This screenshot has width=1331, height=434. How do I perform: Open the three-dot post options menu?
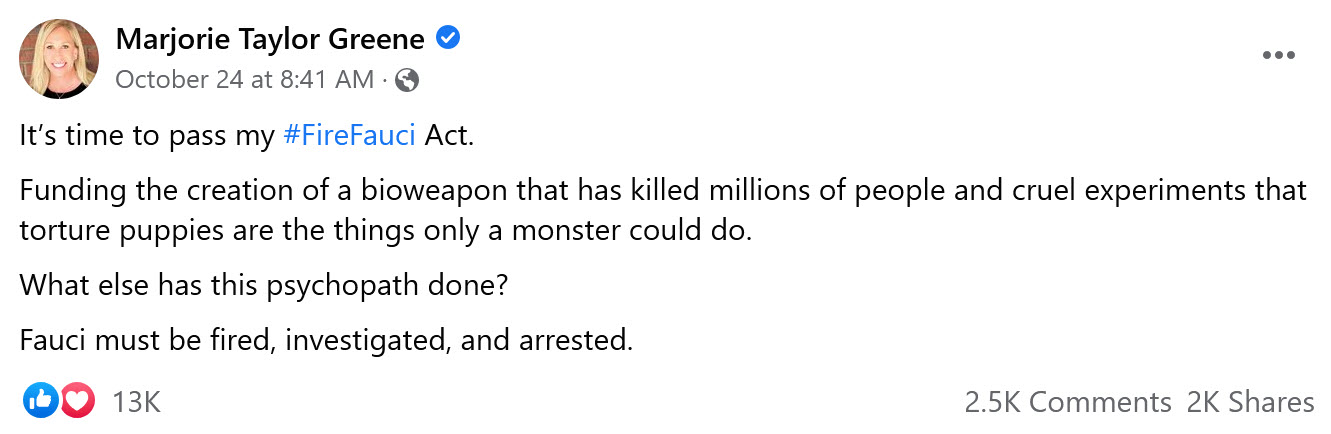[1278, 55]
